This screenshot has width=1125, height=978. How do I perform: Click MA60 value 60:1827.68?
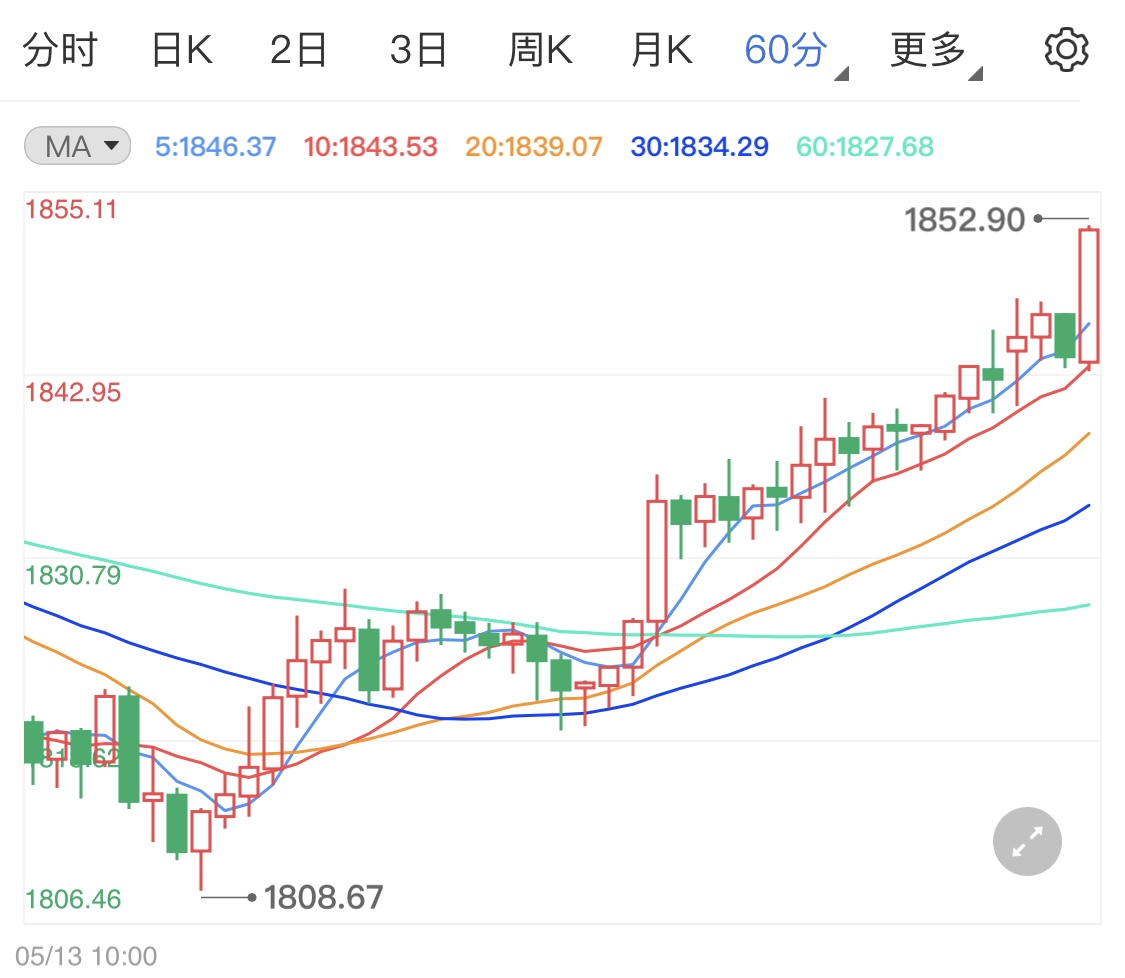[865, 146]
